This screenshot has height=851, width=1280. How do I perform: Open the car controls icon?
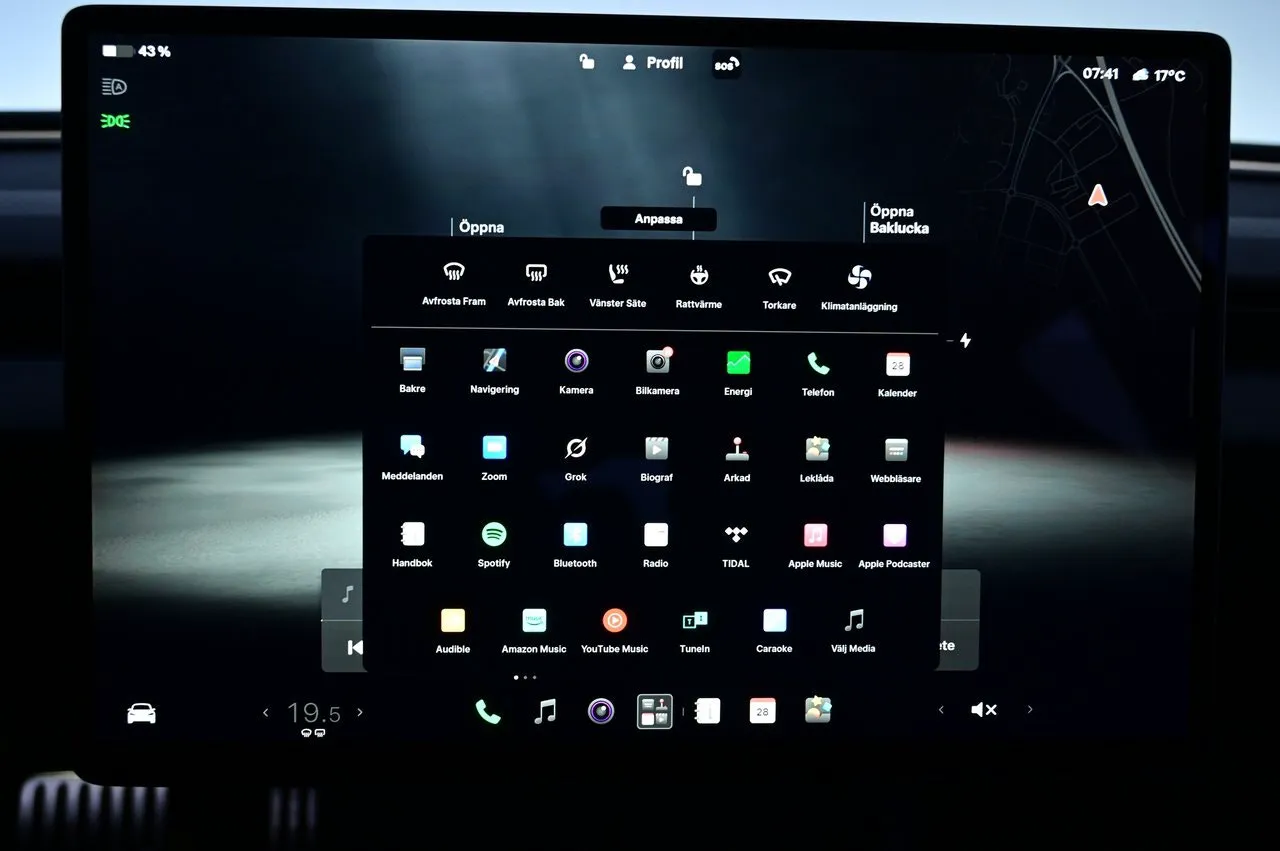pyautogui.click(x=141, y=713)
